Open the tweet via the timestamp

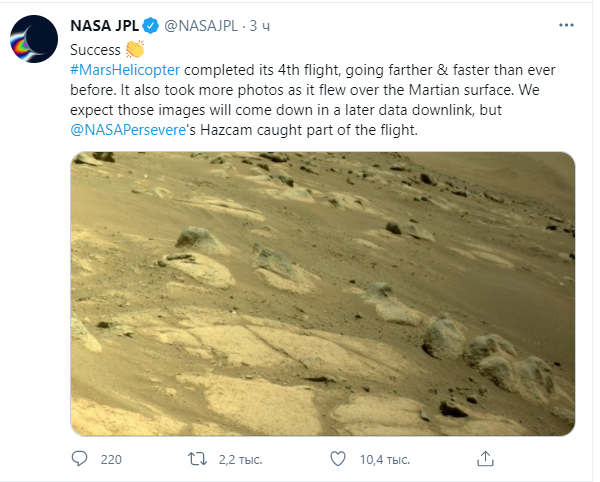[262, 25]
